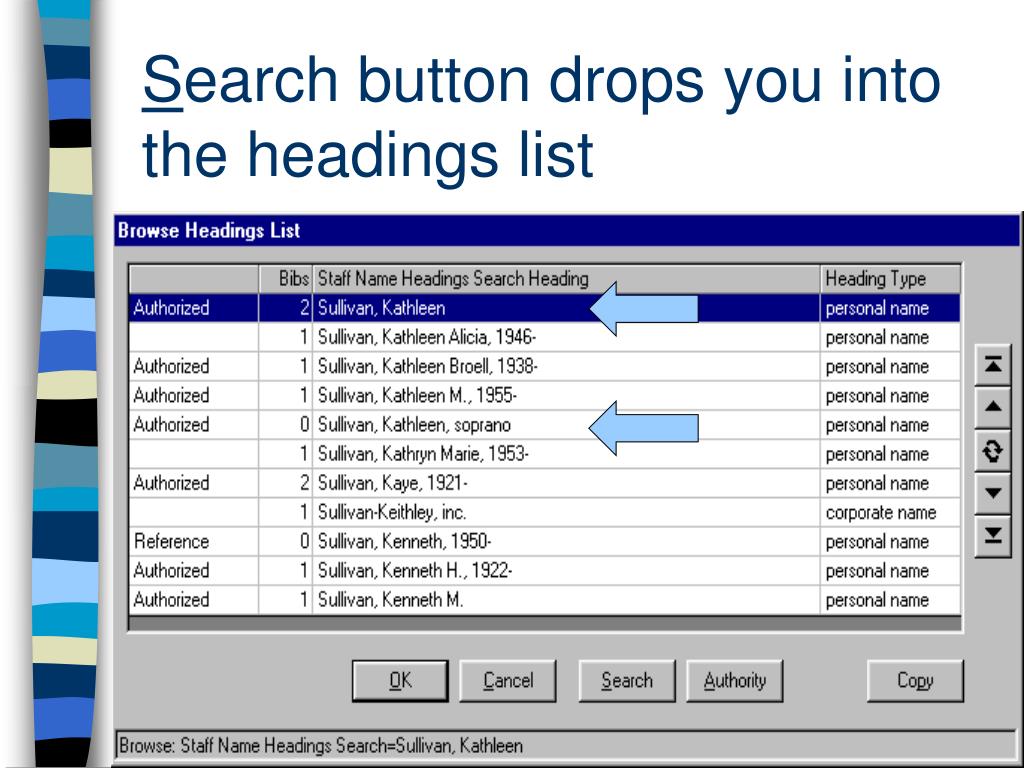Select 'Sullivan, Kathleen, soprano' heading
The width and height of the screenshot is (1024, 768).
(x=545, y=425)
